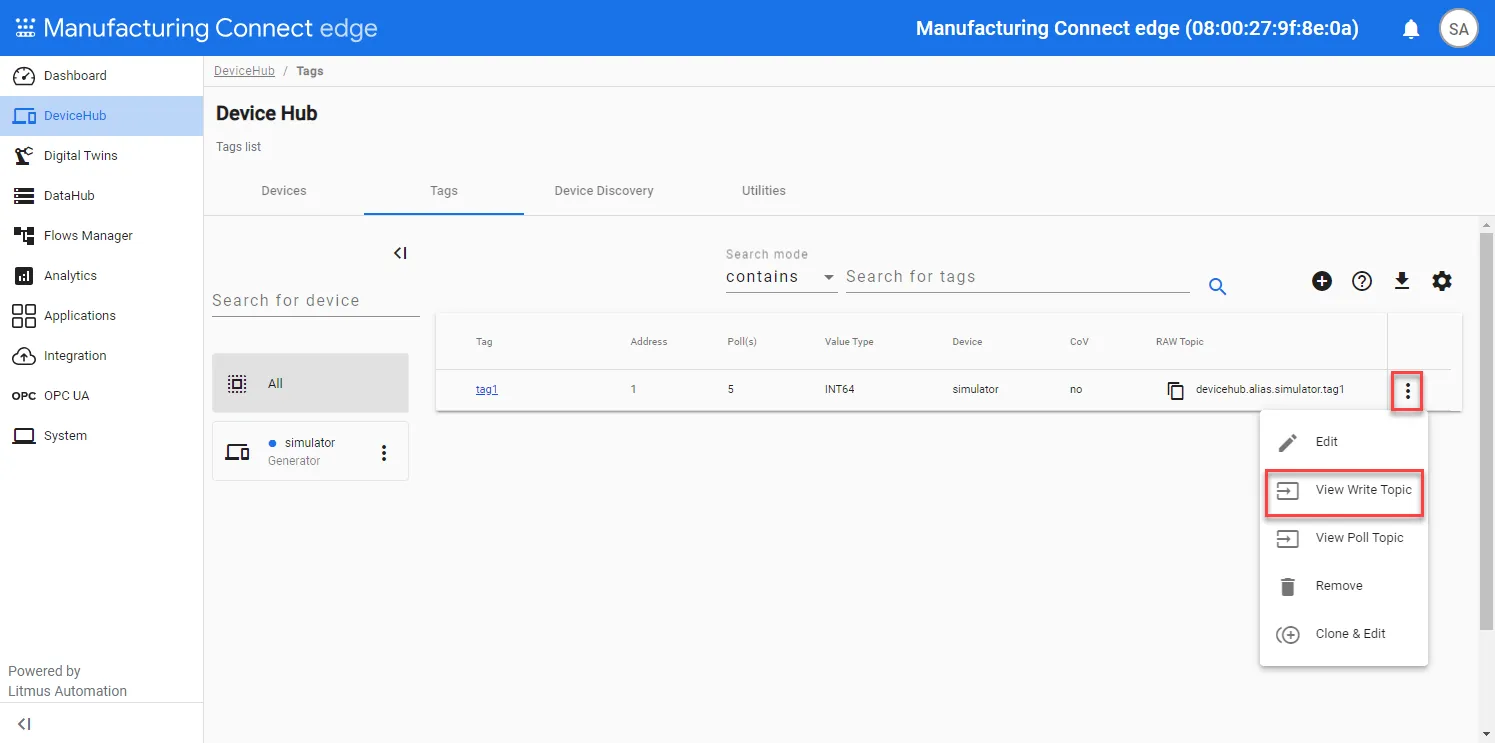Open the Search mode dropdown
This screenshot has width=1495, height=743.
click(x=781, y=277)
